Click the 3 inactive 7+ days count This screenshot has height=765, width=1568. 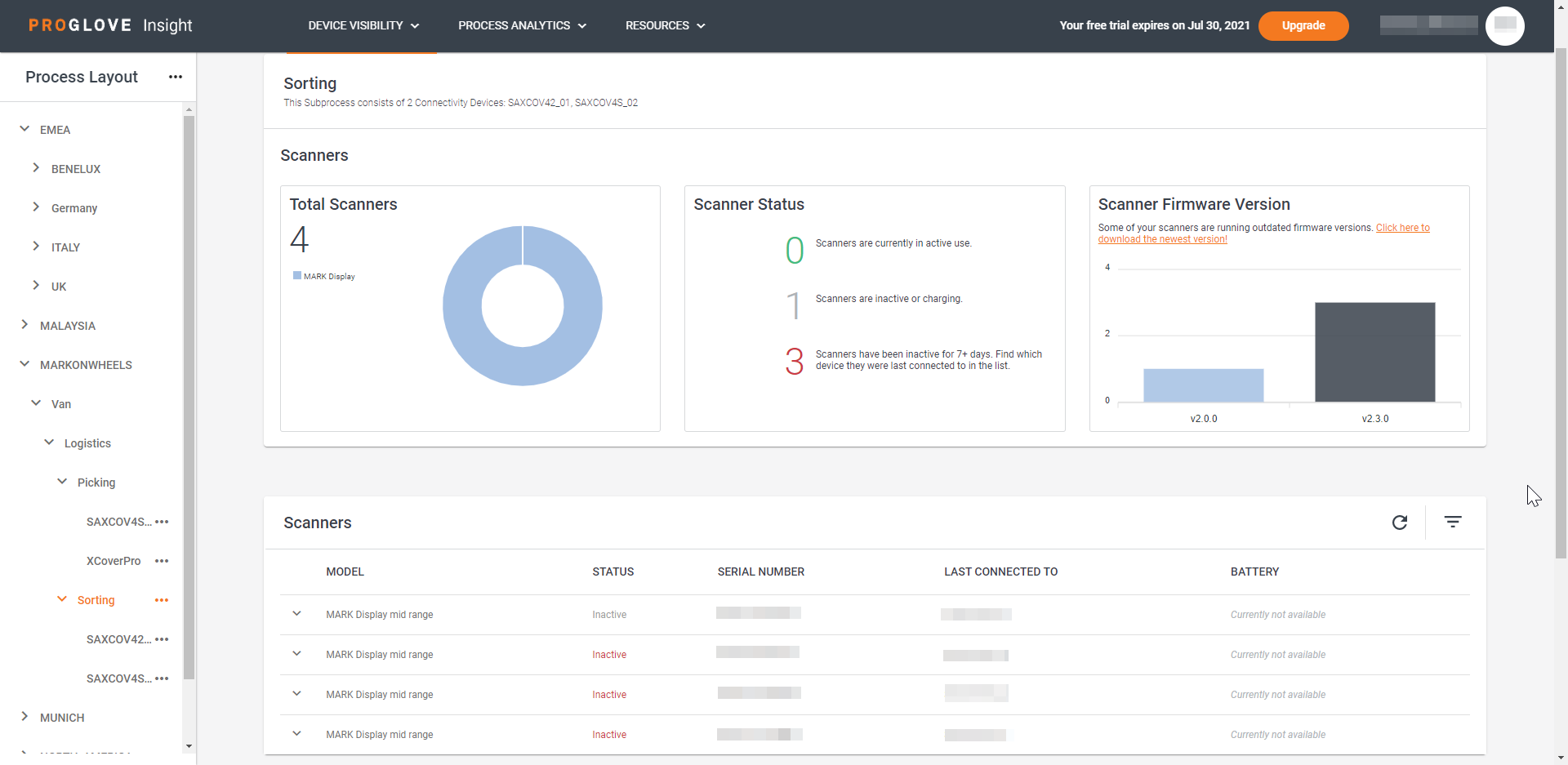[x=795, y=361]
